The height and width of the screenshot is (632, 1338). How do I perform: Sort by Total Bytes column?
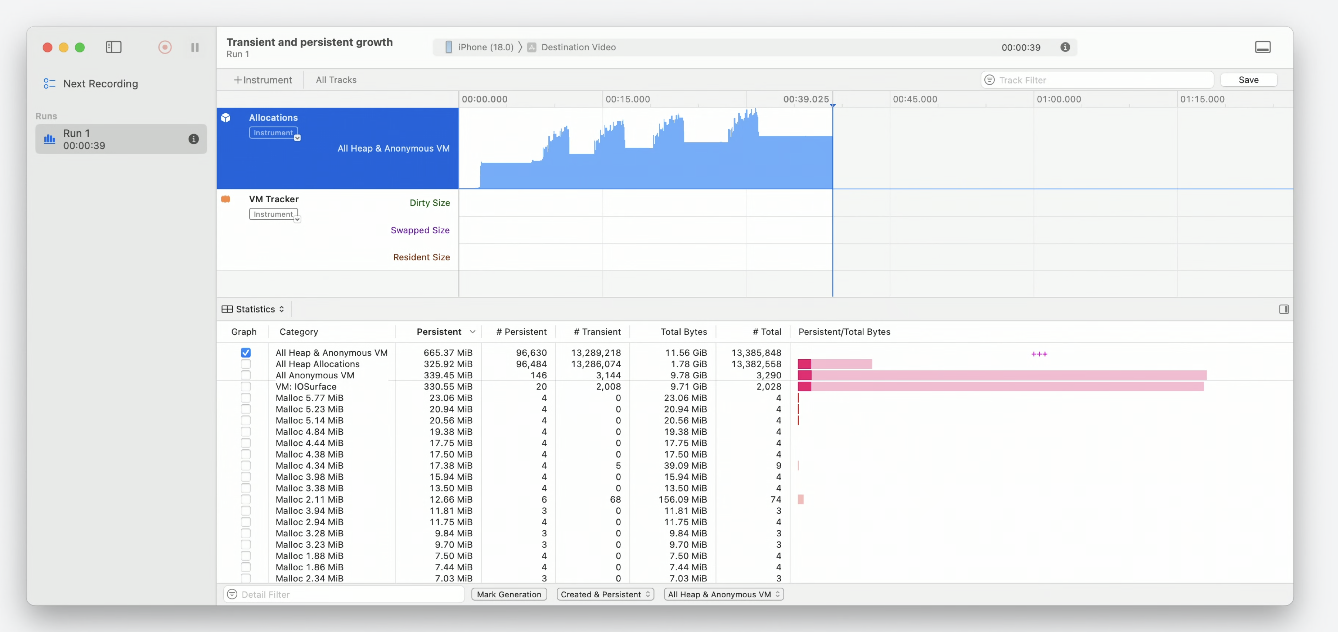684,332
